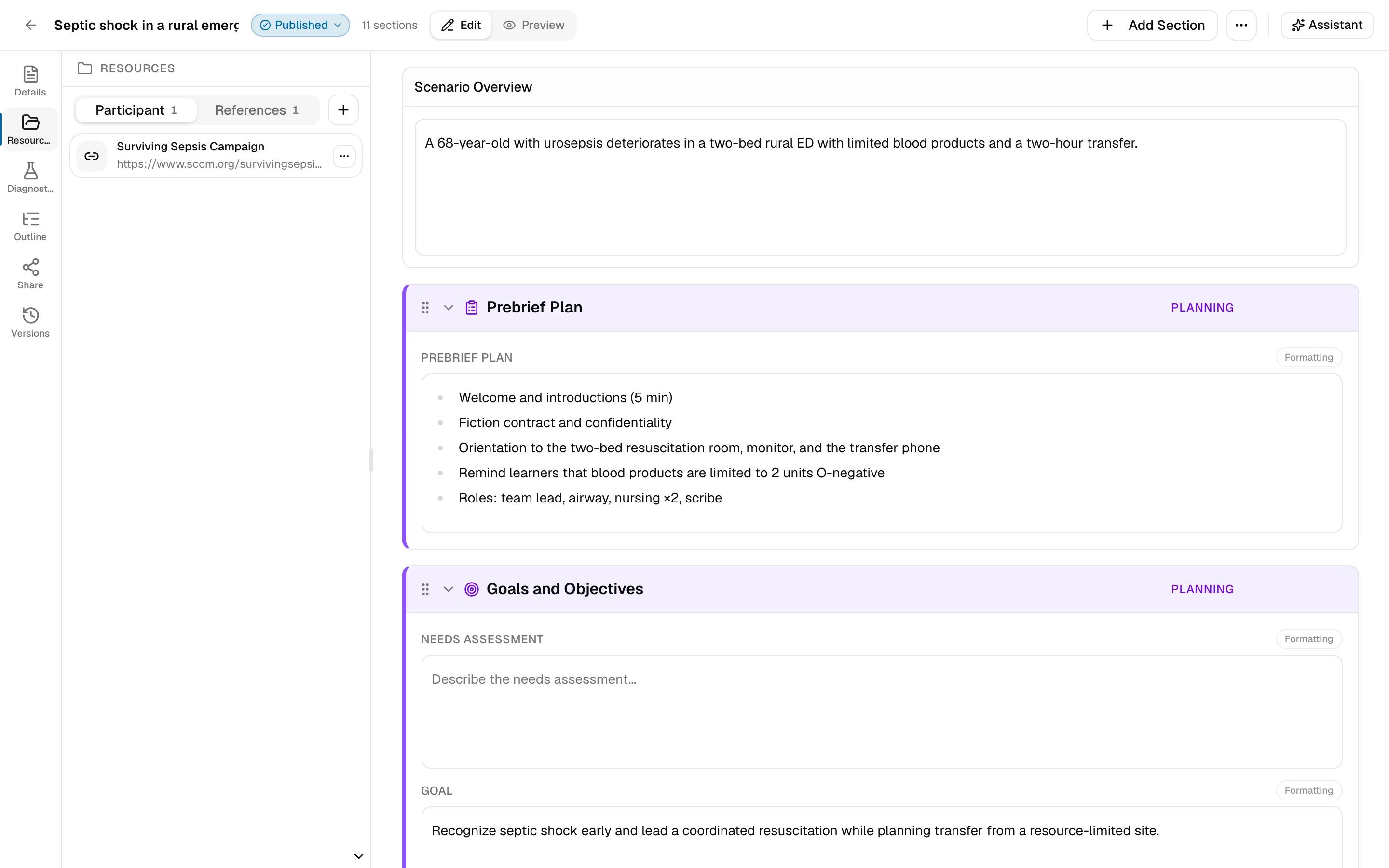
Task: Click the Goals and Objectives target icon
Action: click(471, 589)
